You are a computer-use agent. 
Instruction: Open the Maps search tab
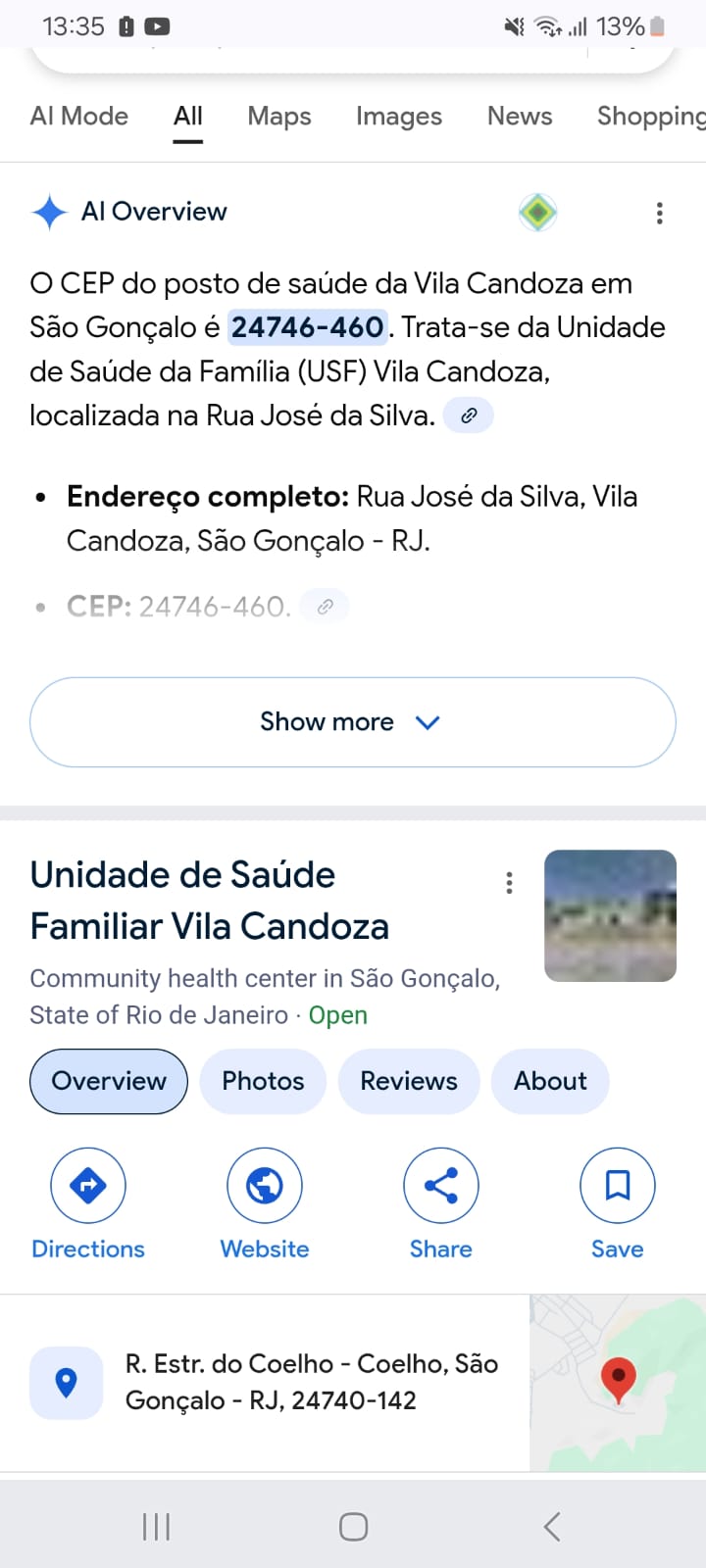point(279,117)
